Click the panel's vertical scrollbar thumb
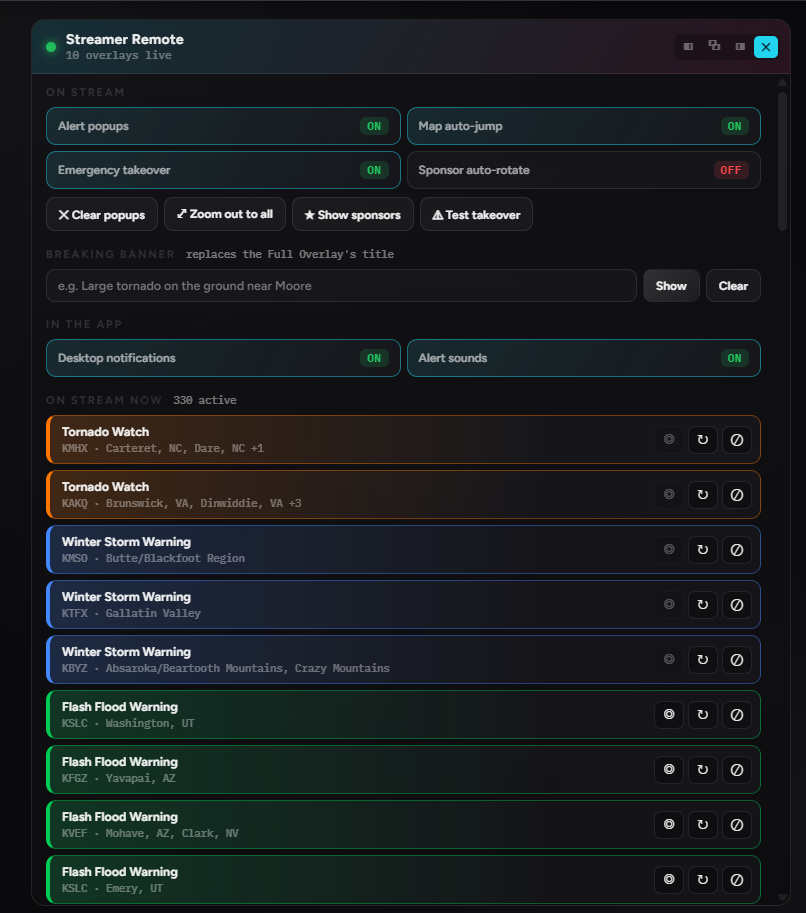 coord(782,160)
